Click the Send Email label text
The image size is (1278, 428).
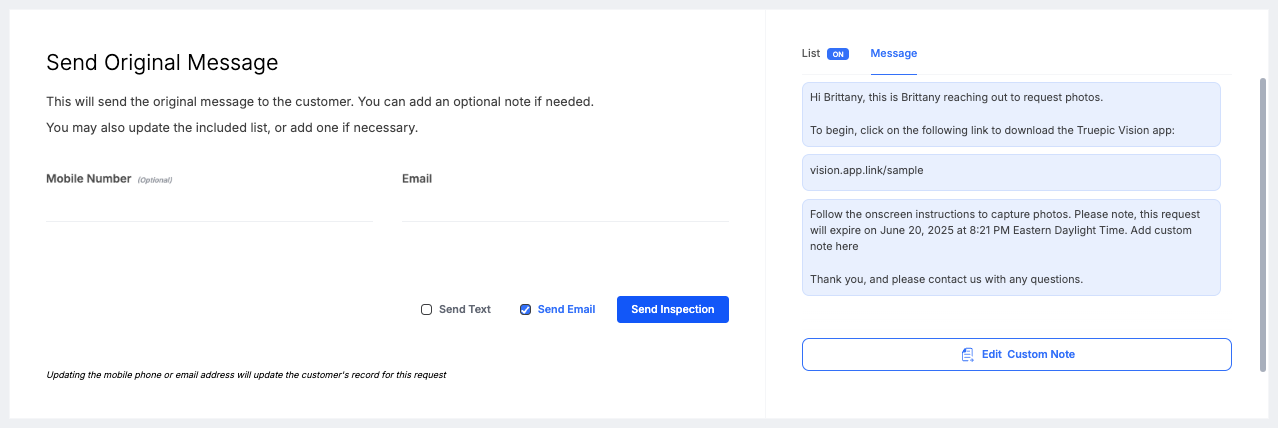(566, 310)
